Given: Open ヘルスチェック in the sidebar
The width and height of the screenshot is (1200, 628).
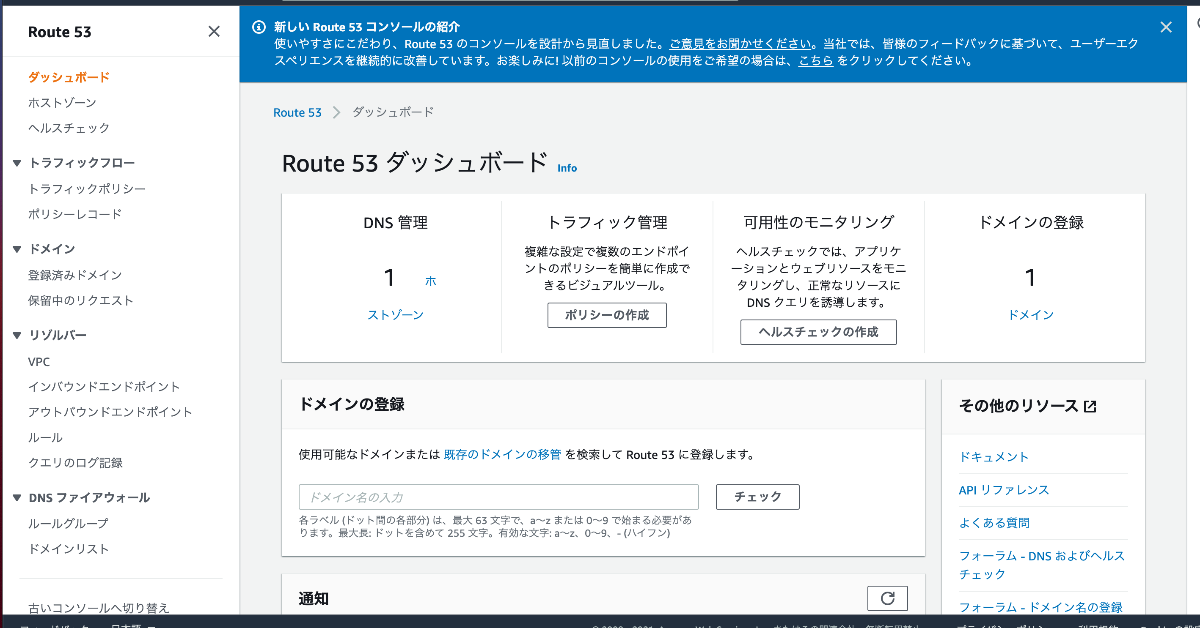Looking at the screenshot, I should [69, 128].
